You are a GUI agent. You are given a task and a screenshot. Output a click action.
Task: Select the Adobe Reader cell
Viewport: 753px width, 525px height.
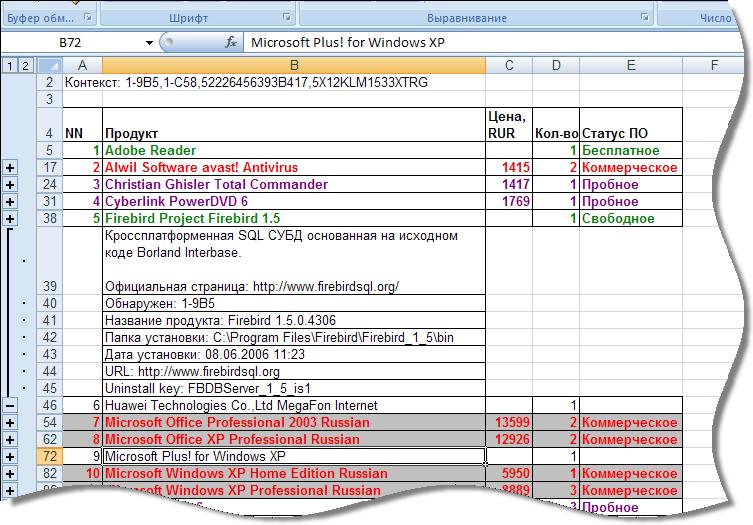[294, 150]
